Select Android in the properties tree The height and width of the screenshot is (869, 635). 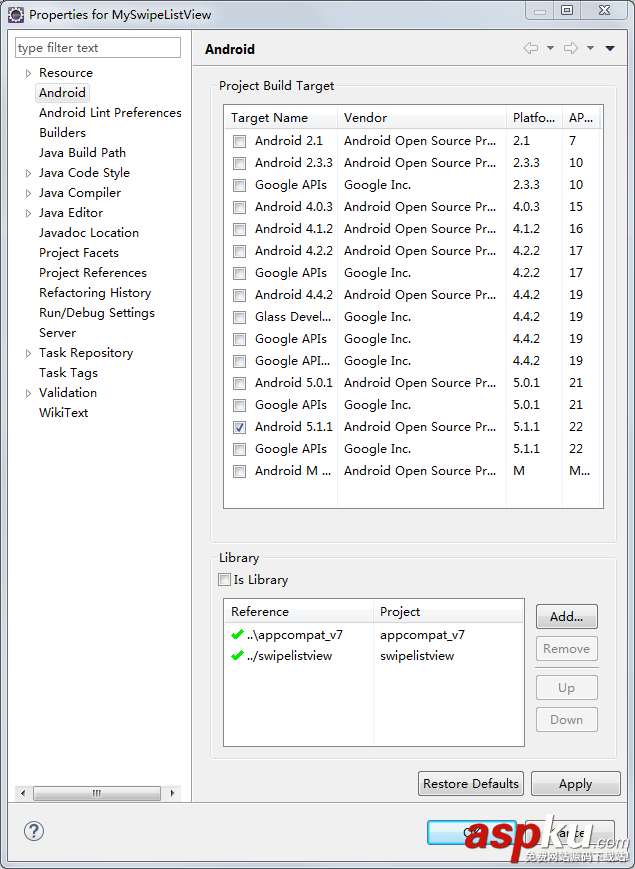[62, 93]
